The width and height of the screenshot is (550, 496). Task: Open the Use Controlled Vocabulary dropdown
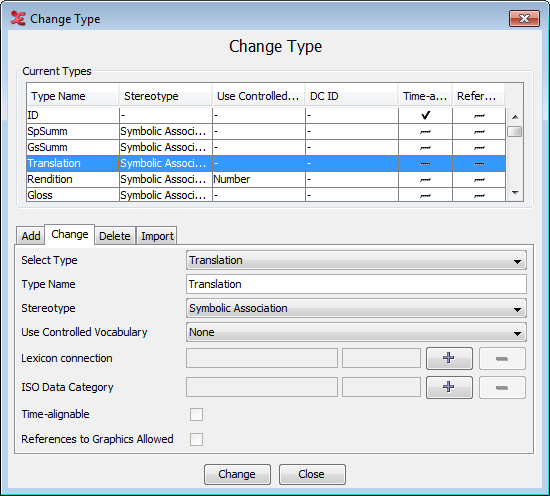tap(356, 332)
